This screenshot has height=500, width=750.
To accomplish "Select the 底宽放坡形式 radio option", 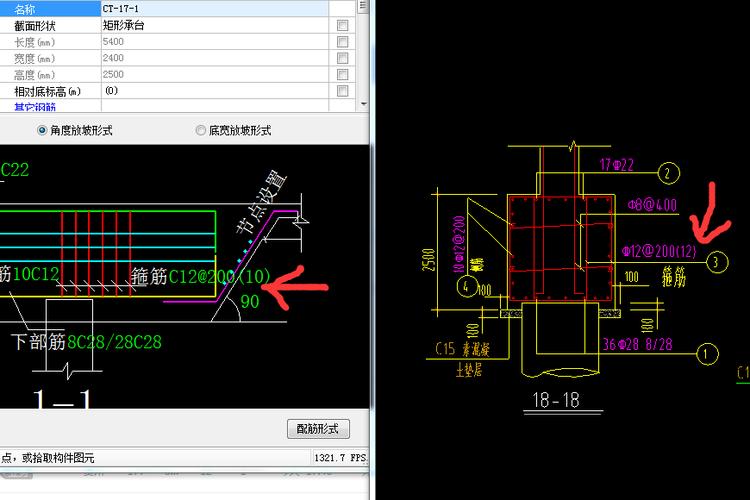I will coord(201,130).
